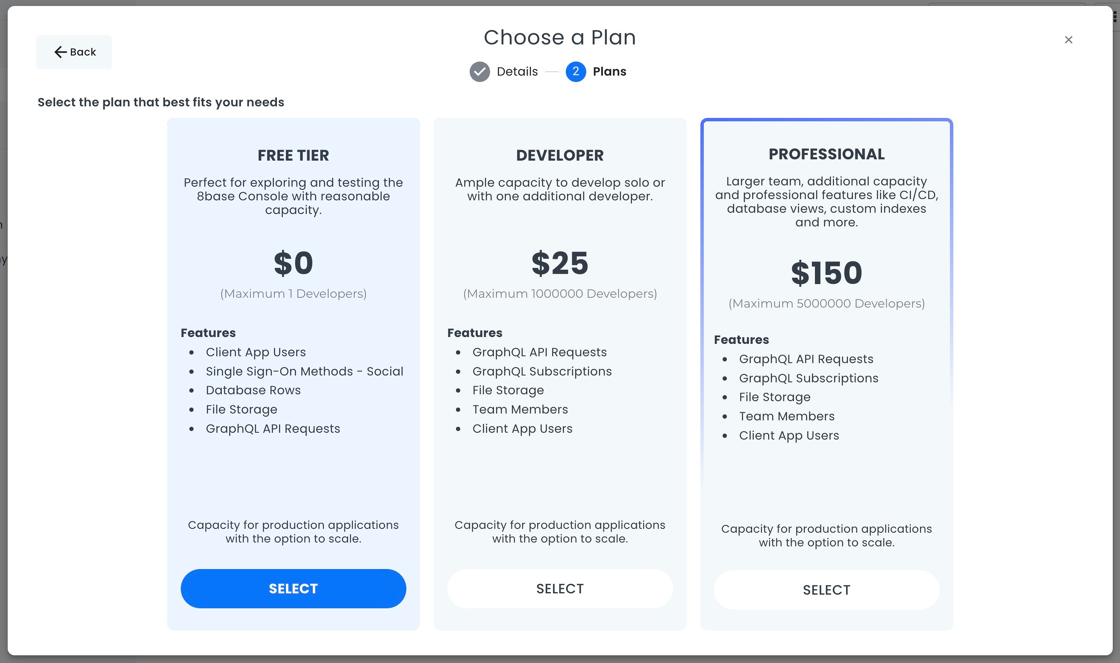Click the Maximum 1000000 Developers text
The width and height of the screenshot is (1120, 663).
tap(560, 294)
